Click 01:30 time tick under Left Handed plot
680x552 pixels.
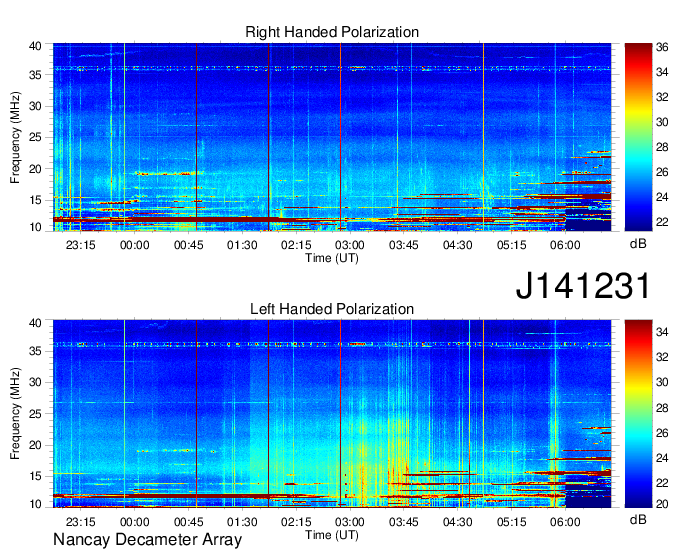pyautogui.click(x=242, y=522)
